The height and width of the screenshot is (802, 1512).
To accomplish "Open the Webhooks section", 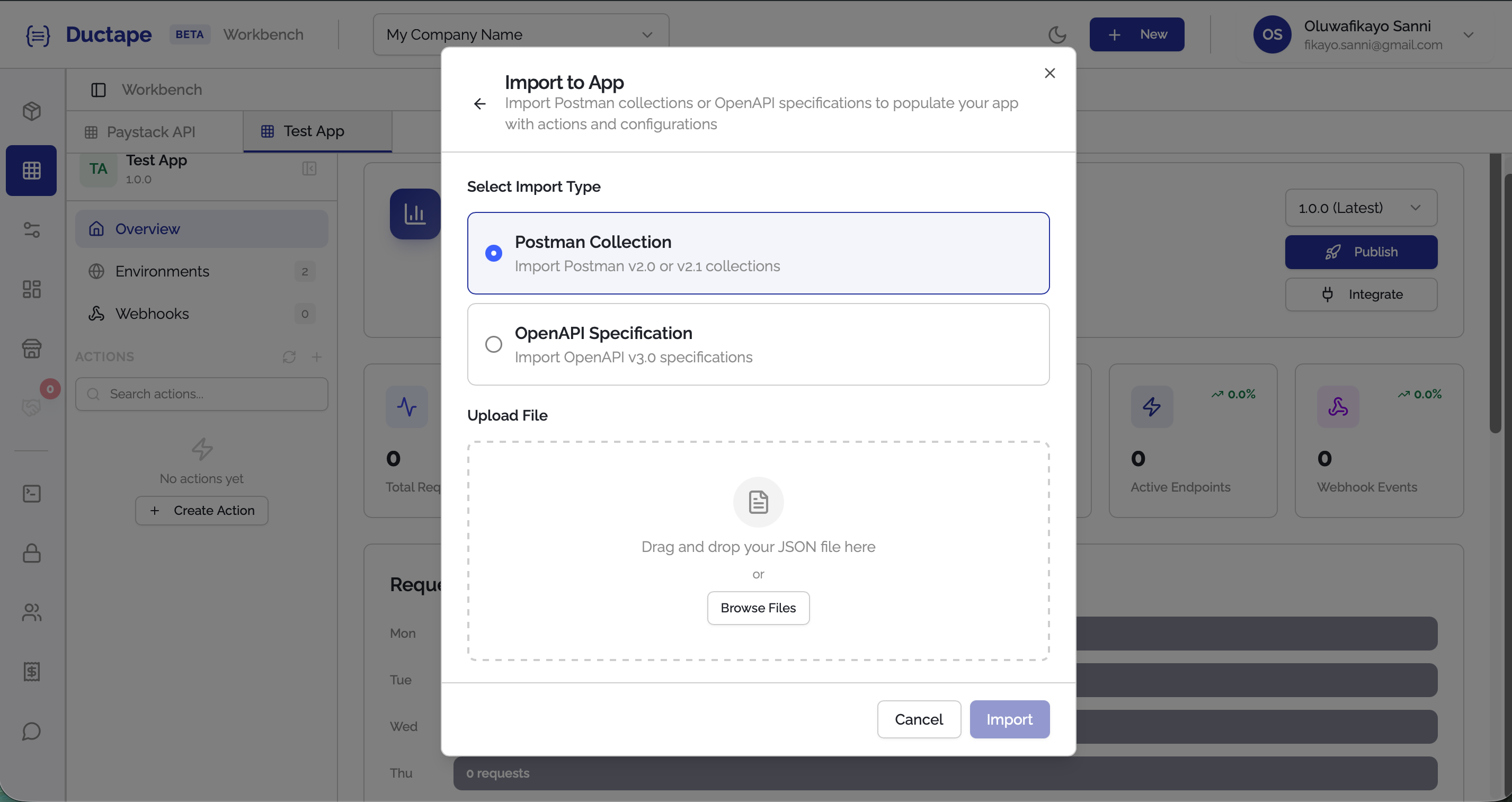I will [152, 313].
